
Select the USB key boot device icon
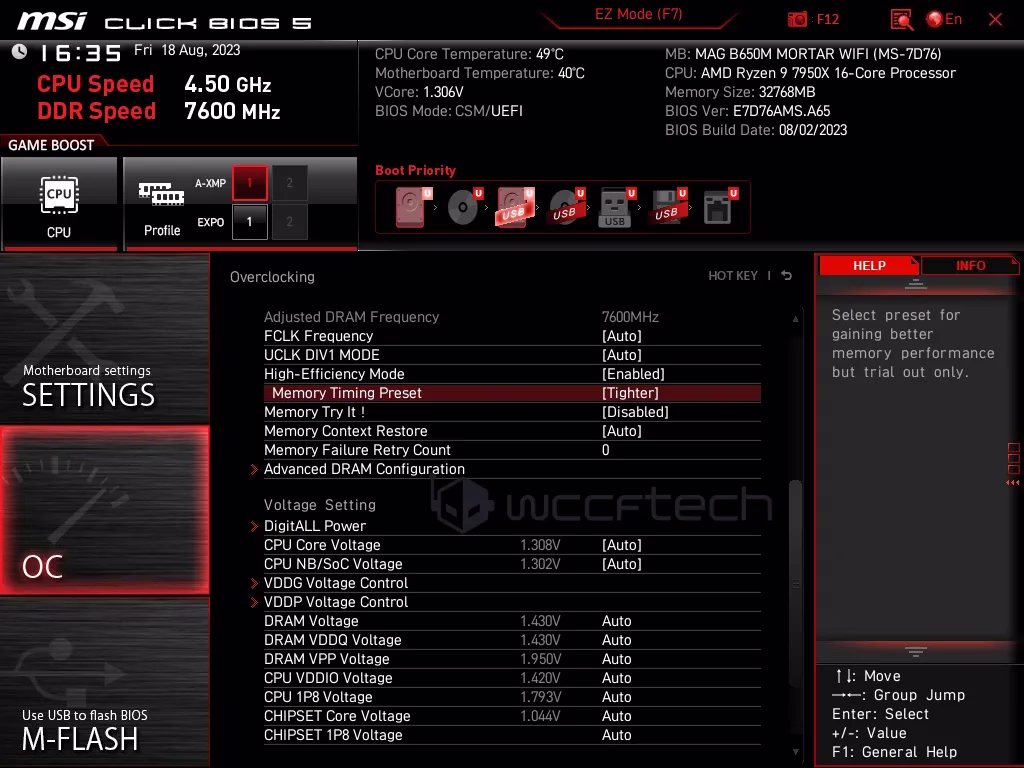[x=616, y=207]
